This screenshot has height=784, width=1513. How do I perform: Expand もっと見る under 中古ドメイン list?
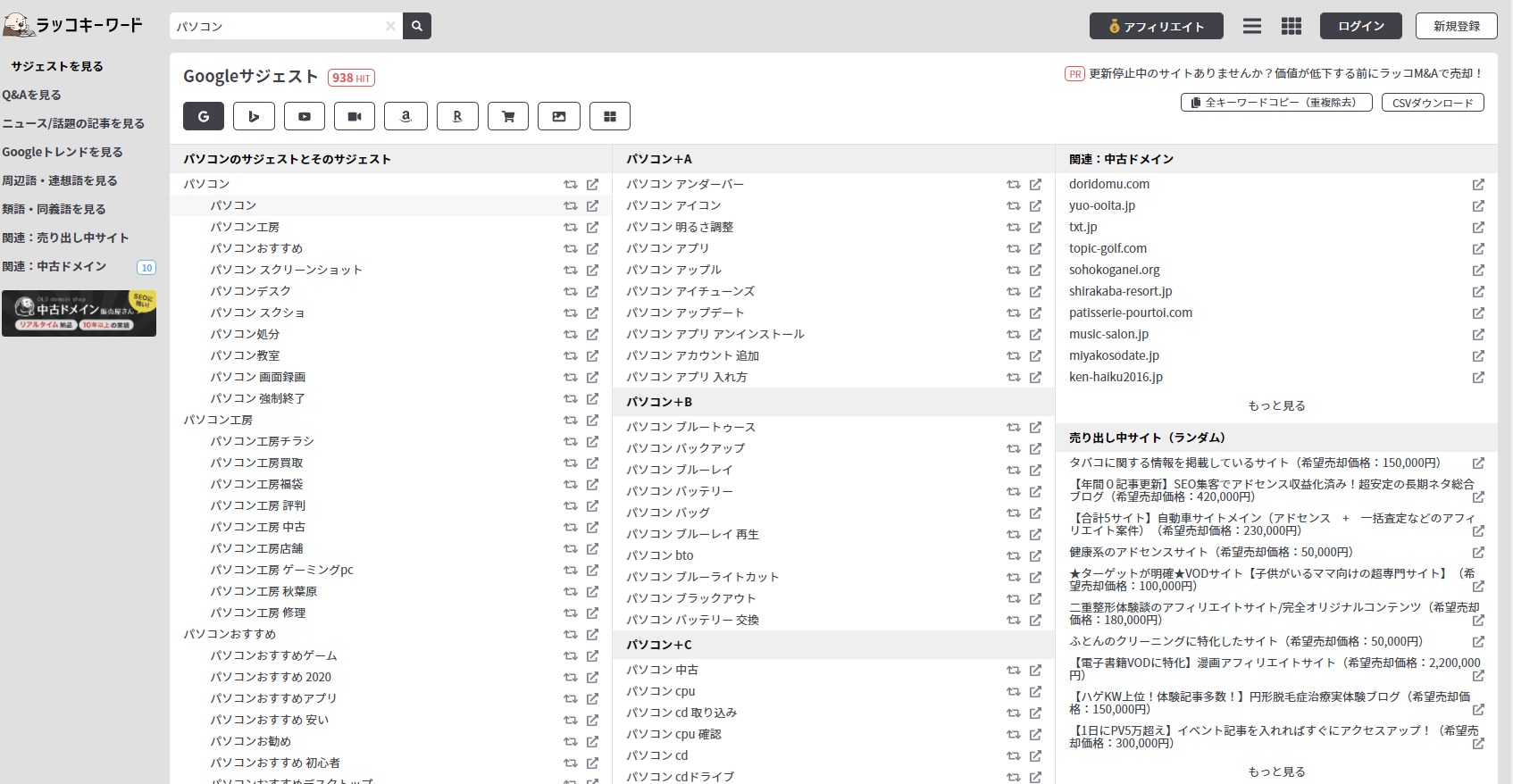(1276, 405)
